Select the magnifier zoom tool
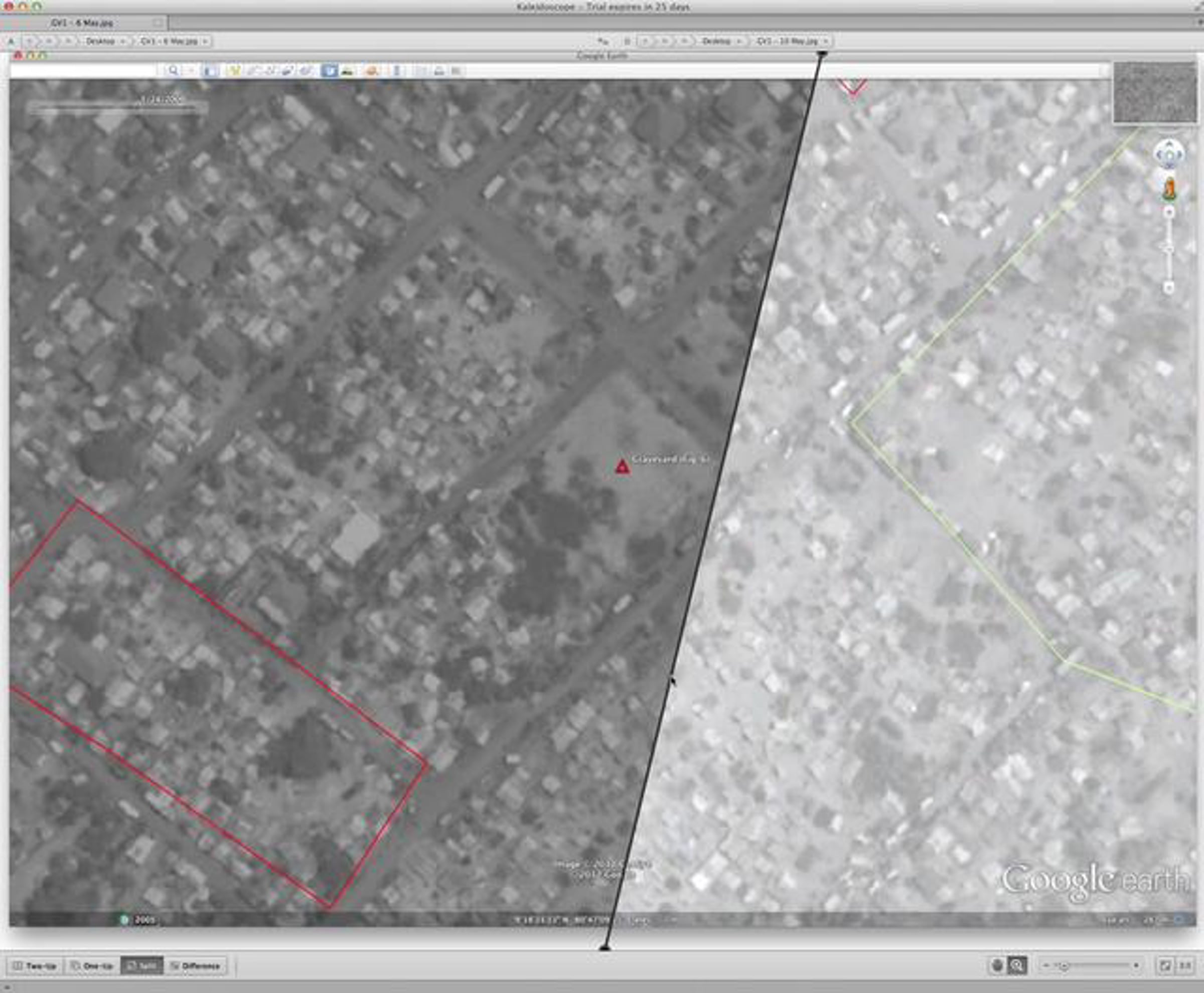Viewport: 1204px width, 993px height. [x=1017, y=965]
